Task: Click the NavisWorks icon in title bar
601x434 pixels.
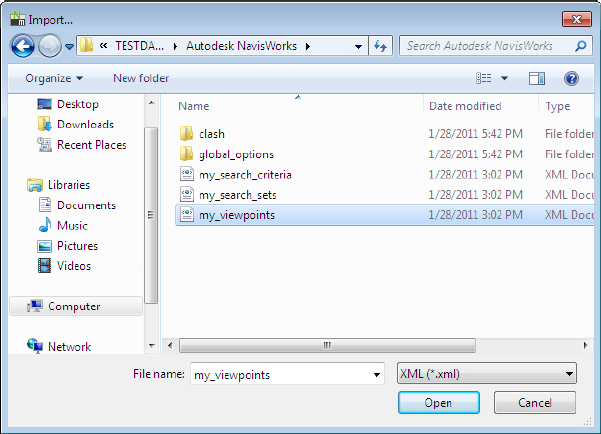Action: 18,18
